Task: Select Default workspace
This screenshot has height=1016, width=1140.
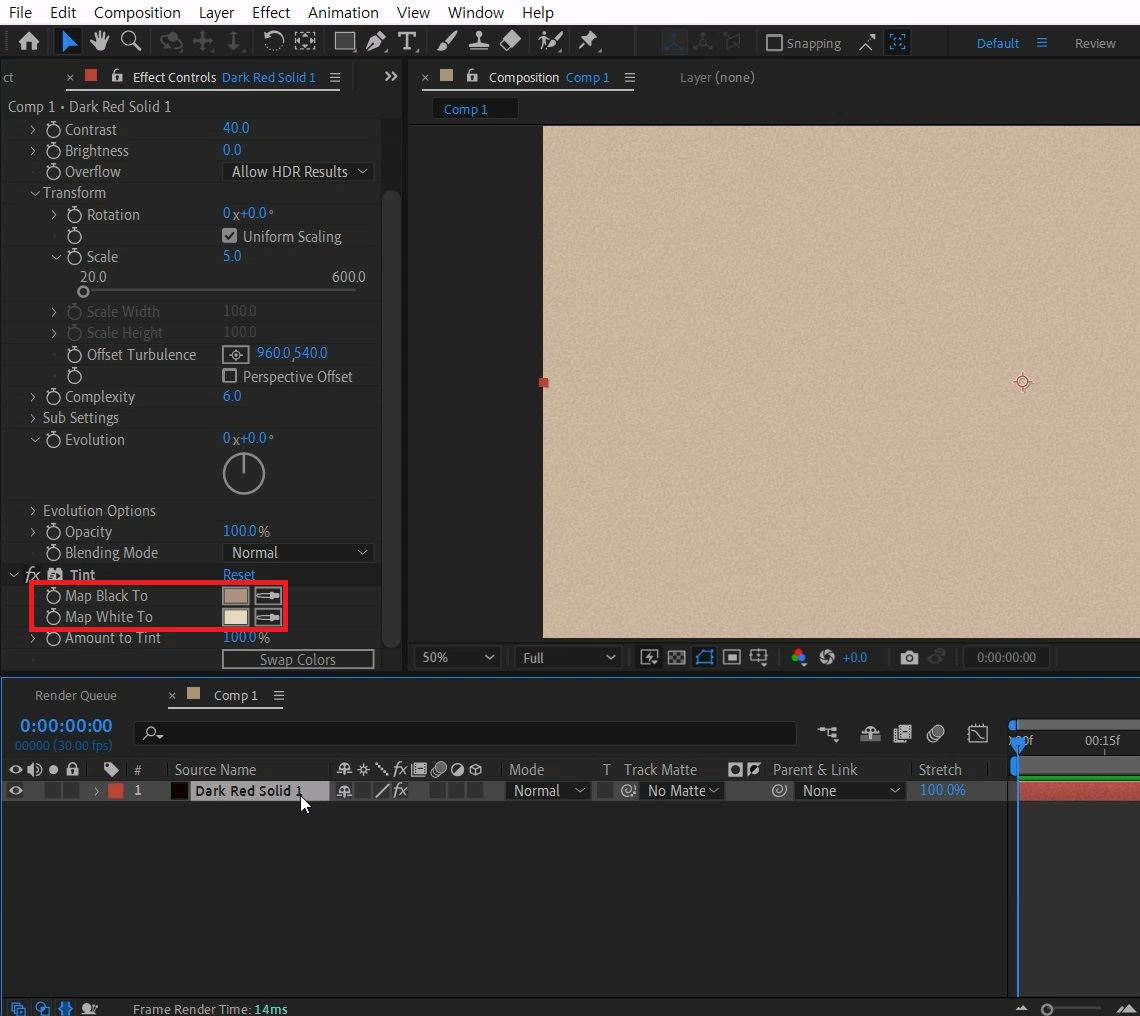Action: pyautogui.click(x=998, y=43)
